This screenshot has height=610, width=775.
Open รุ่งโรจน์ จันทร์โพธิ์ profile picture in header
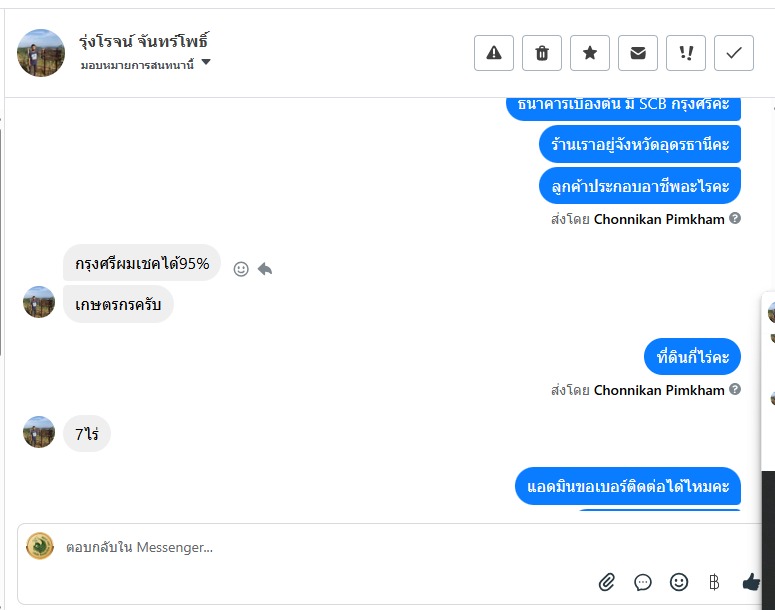(41, 53)
